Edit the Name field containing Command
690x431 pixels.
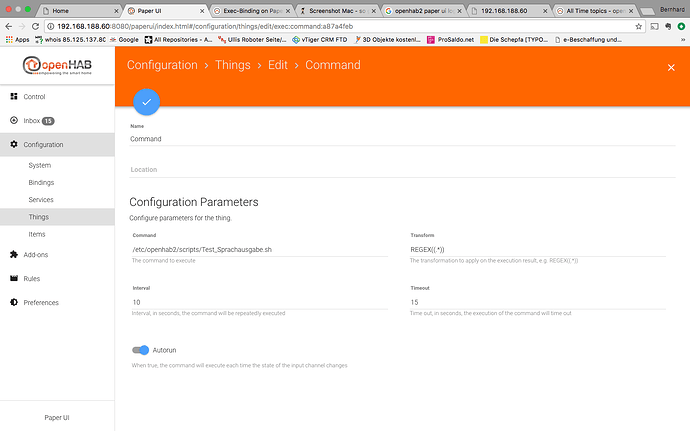[x=402, y=139]
